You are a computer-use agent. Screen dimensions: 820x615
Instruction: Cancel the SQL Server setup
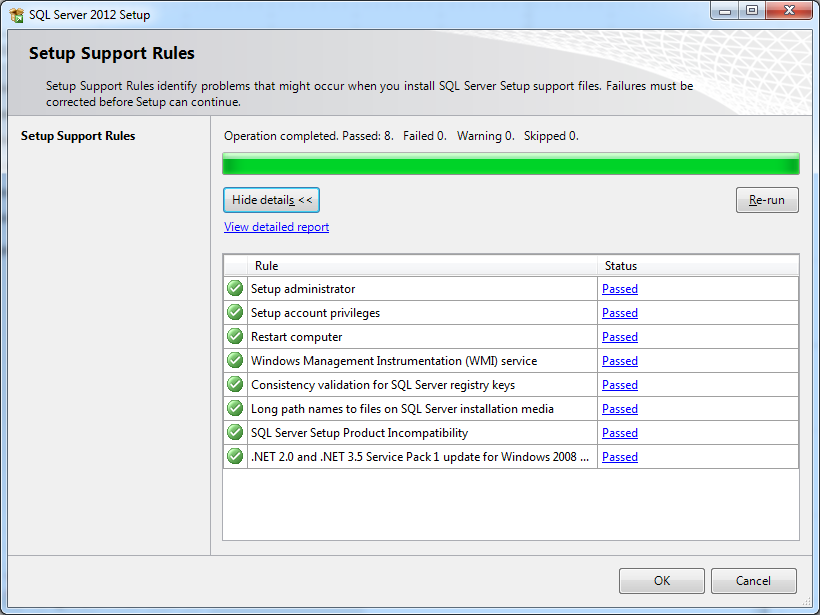754,581
